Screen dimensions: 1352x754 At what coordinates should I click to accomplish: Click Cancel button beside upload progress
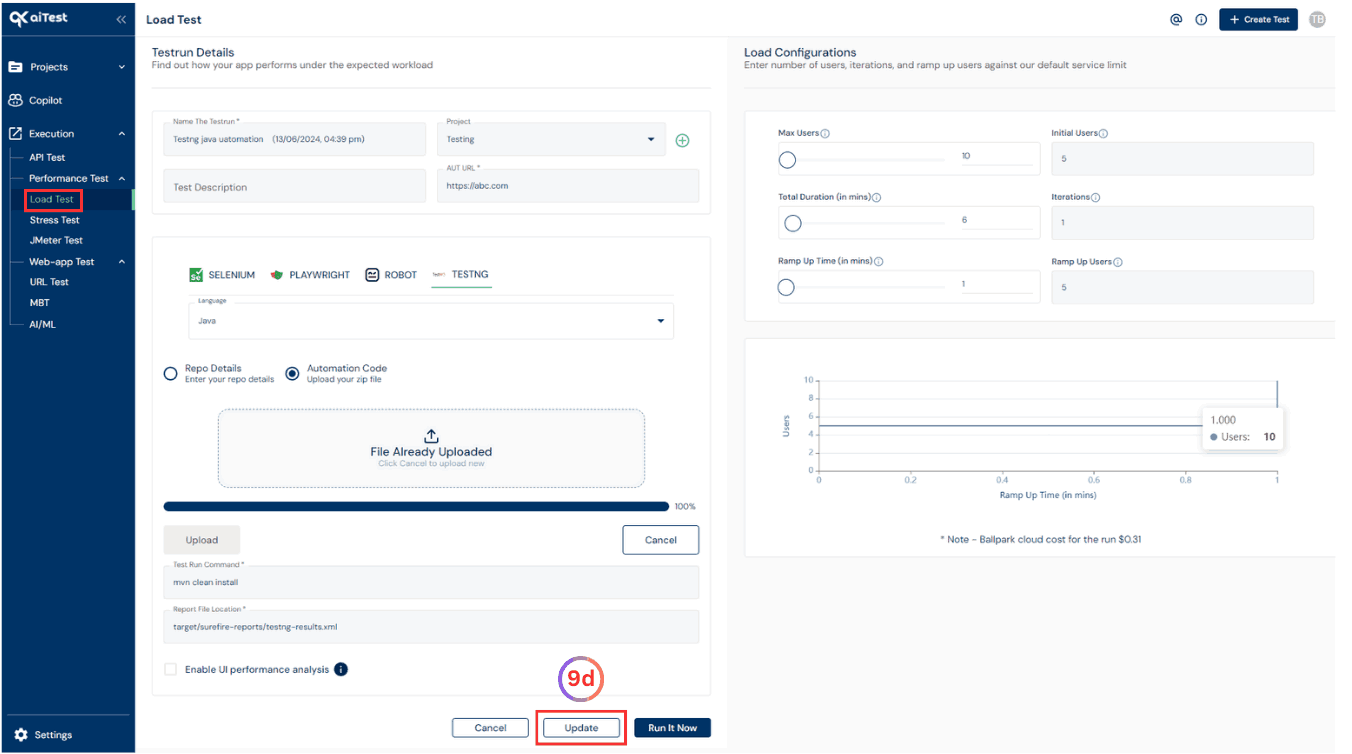(x=660, y=540)
